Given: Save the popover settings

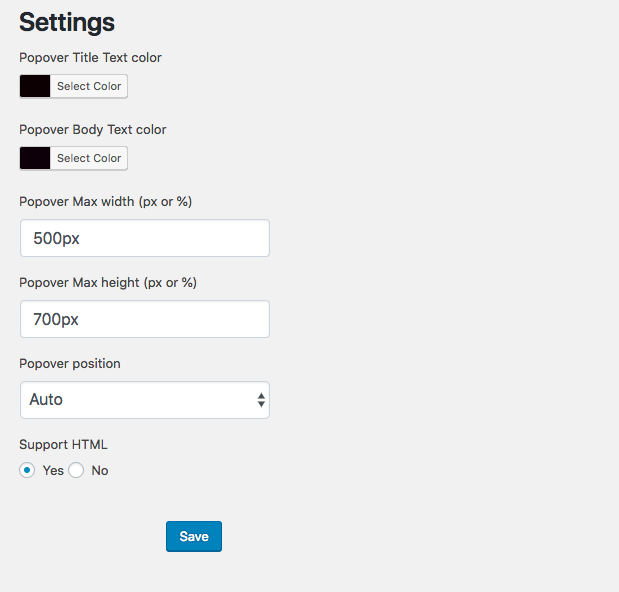Looking at the screenshot, I should click(x=193, y=537).
